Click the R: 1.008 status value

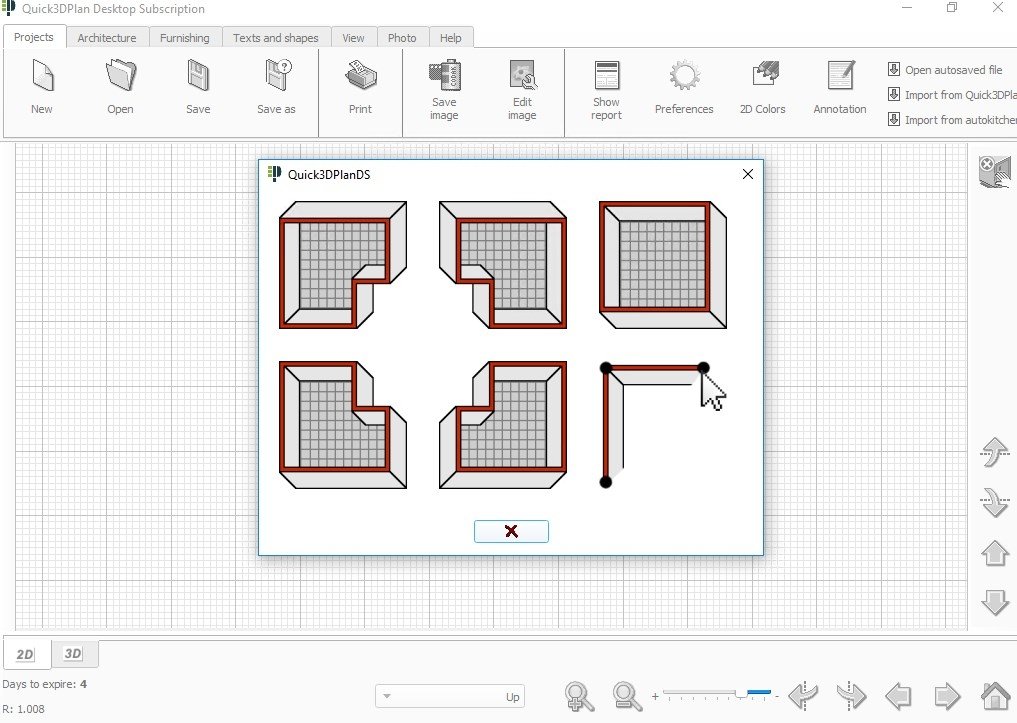[23, 709]
